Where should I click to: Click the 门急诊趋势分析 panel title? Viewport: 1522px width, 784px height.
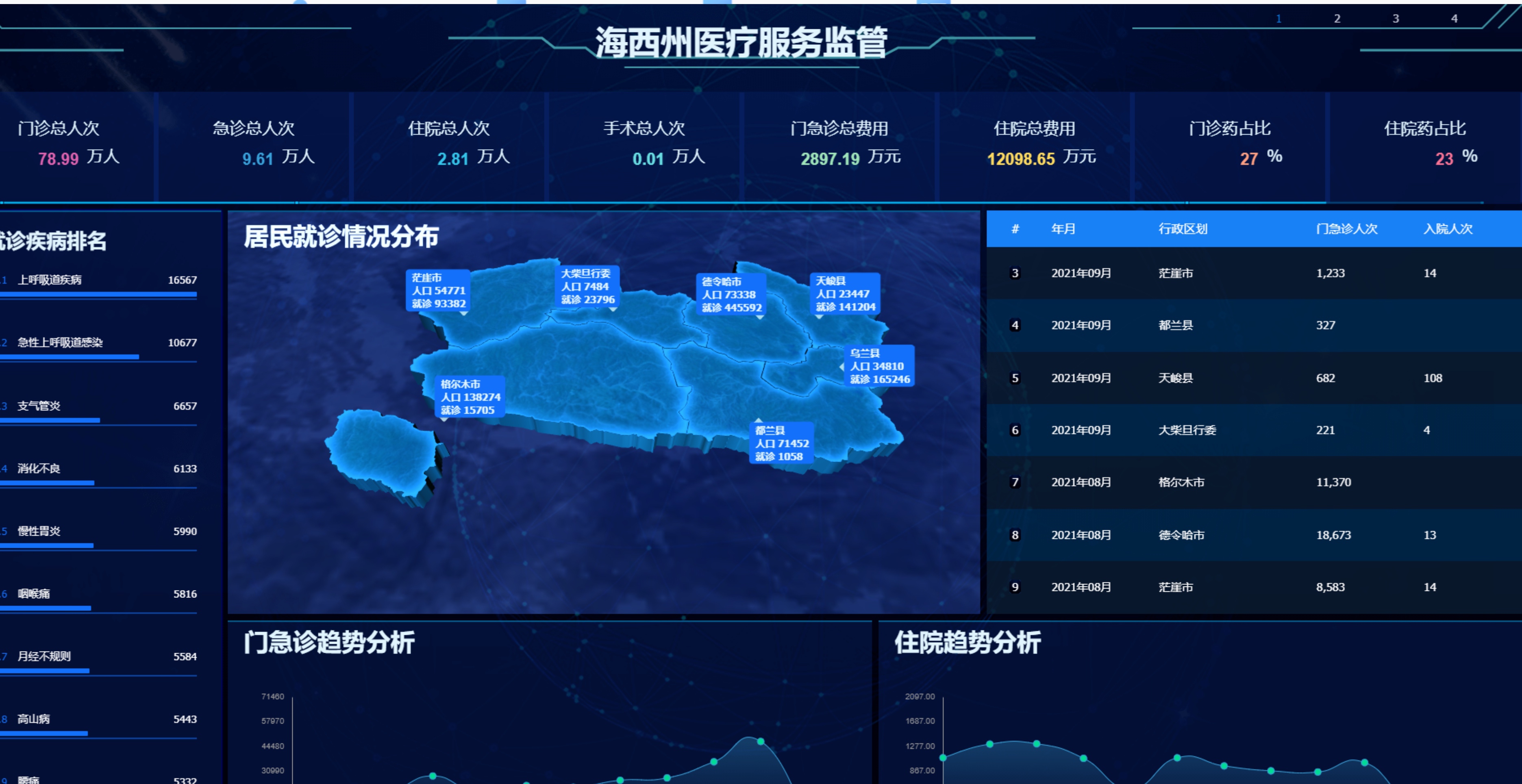point(329,642)
